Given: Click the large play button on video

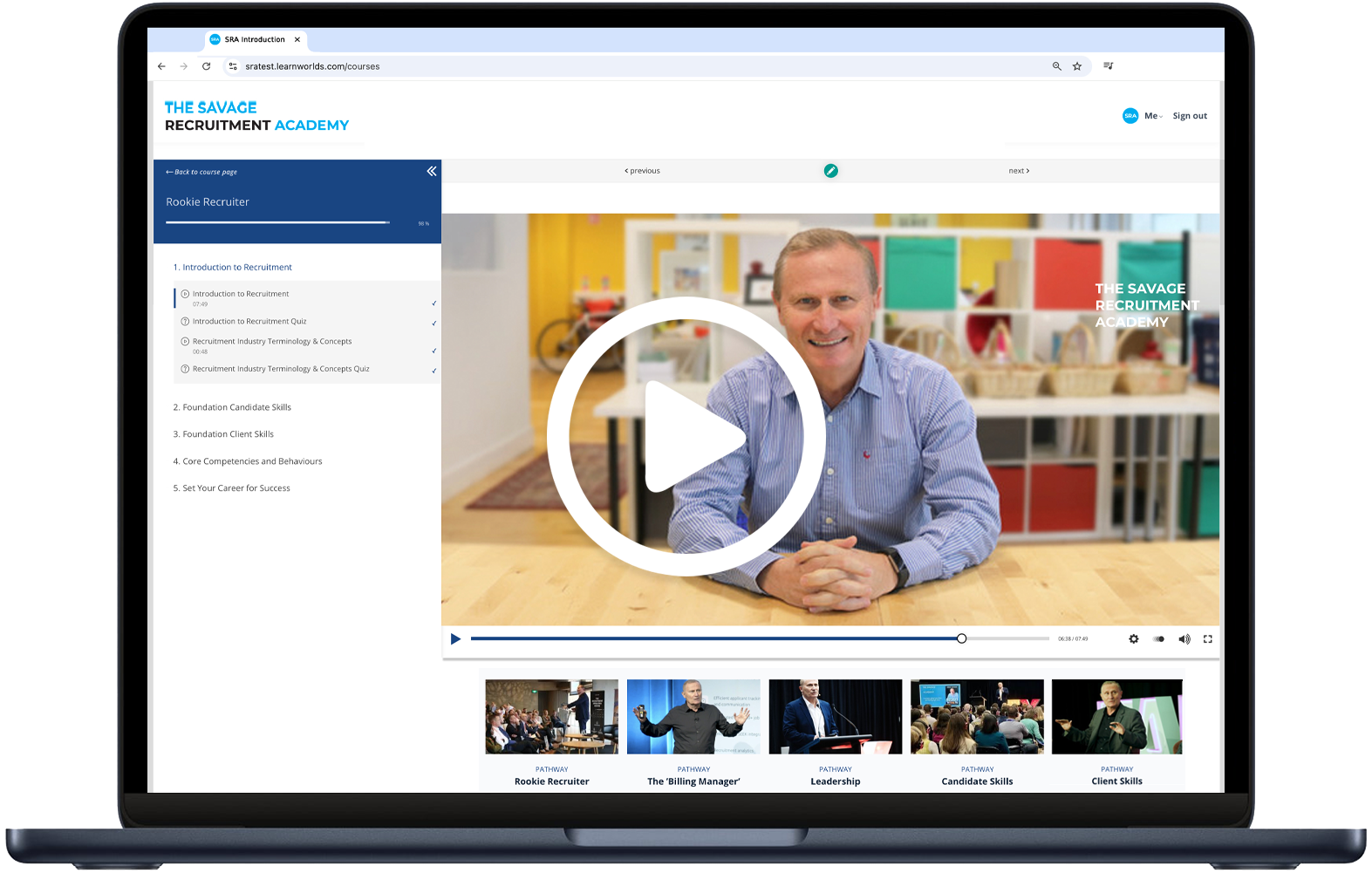Looking at the screenshot, I should [x=686, y=436].
